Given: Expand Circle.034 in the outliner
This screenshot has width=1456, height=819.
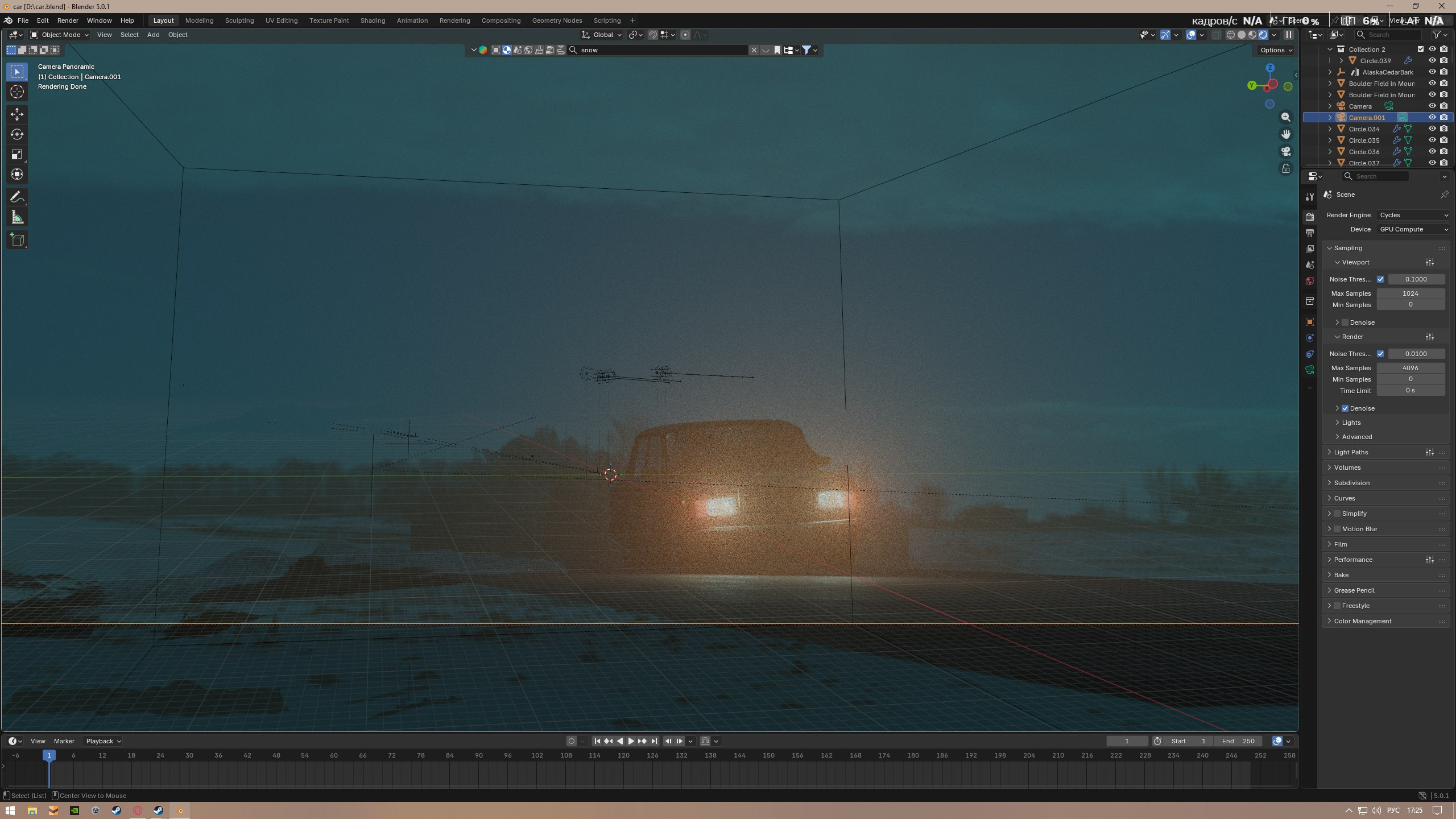Looking at the screenshot, I should click(x=1330, y=129).
